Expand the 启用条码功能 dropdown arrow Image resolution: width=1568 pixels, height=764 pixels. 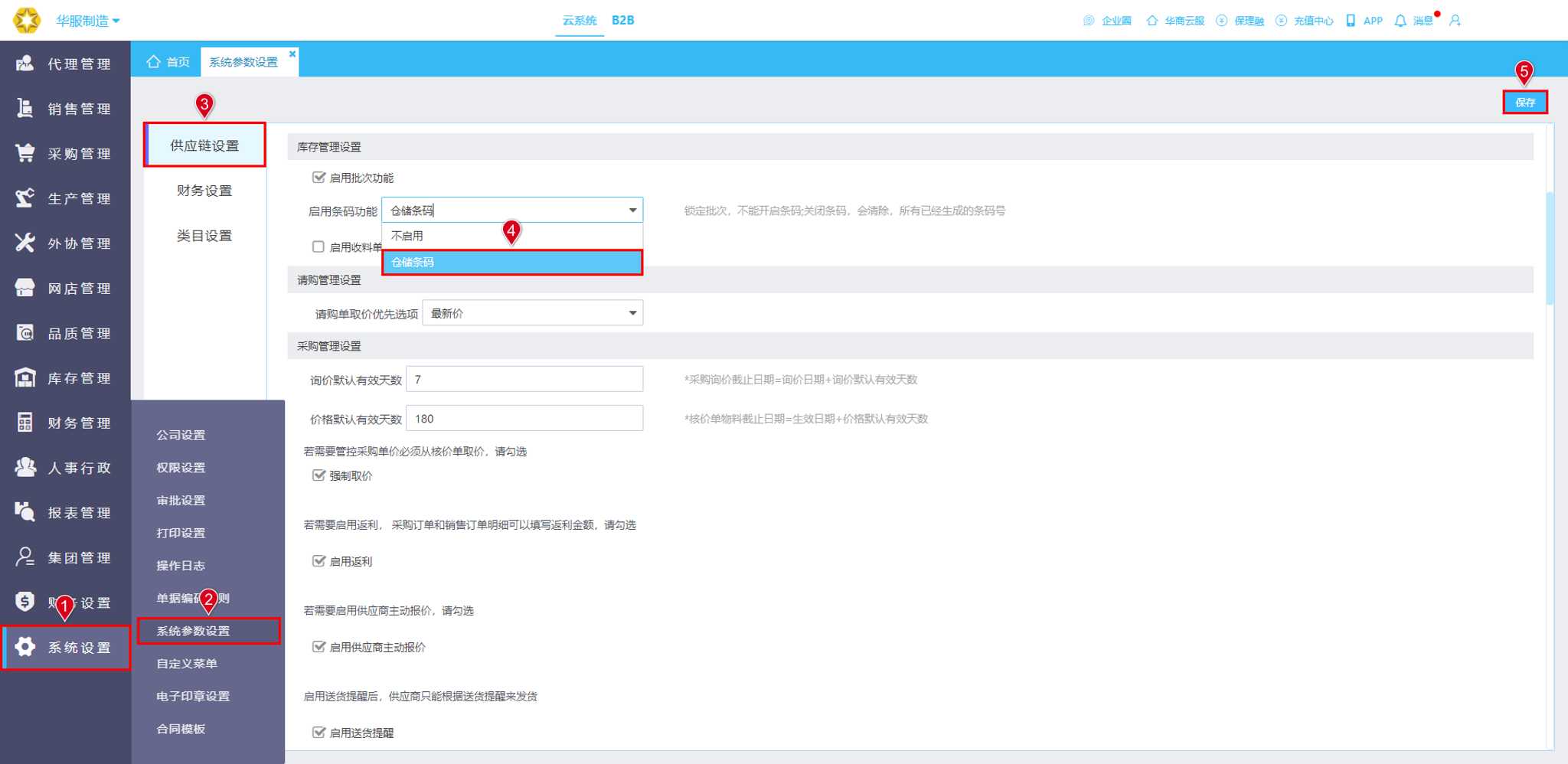point(632,211)
